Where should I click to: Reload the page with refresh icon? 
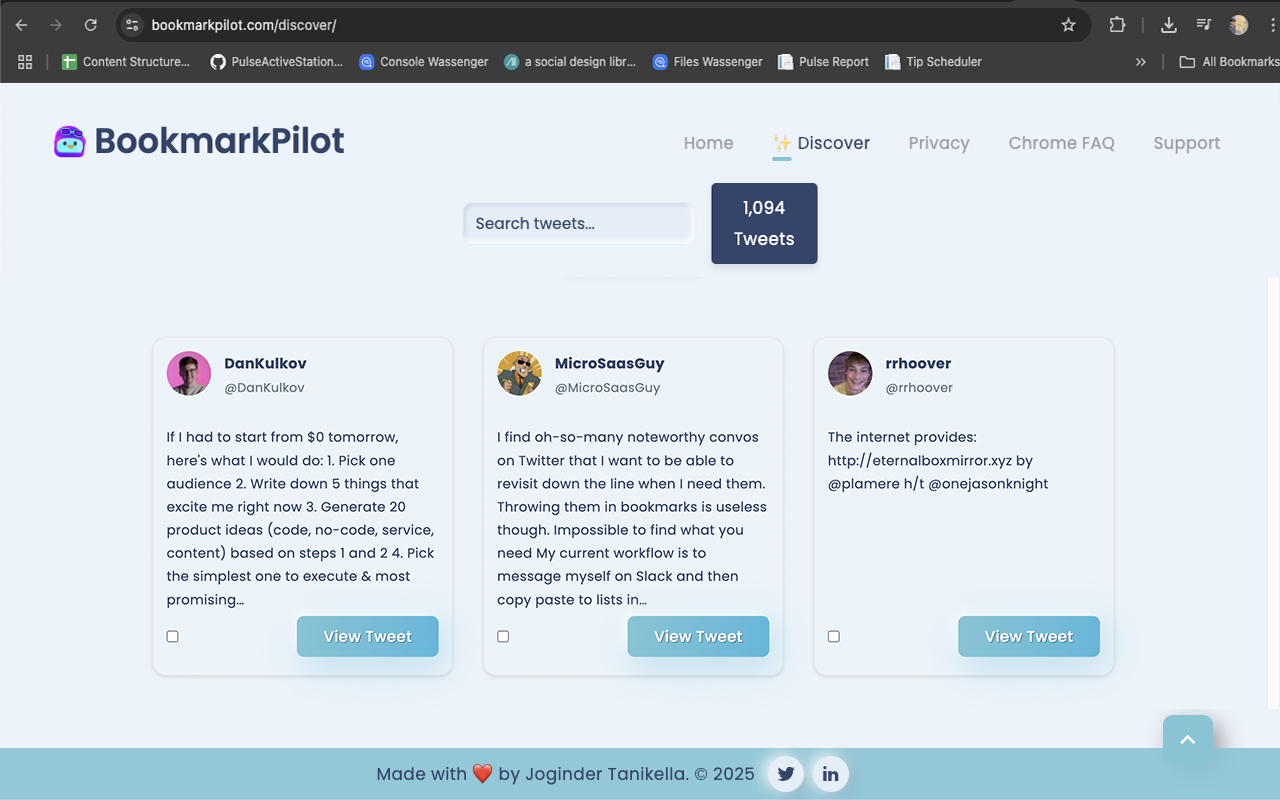coord(91,25)
